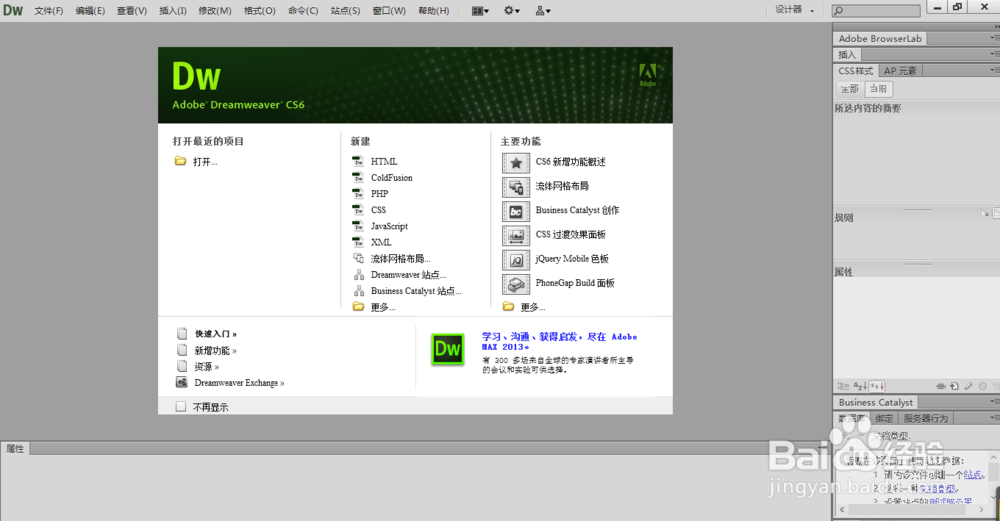Show list view sorted A-Z in CSS properties

[x=859, y=386]
